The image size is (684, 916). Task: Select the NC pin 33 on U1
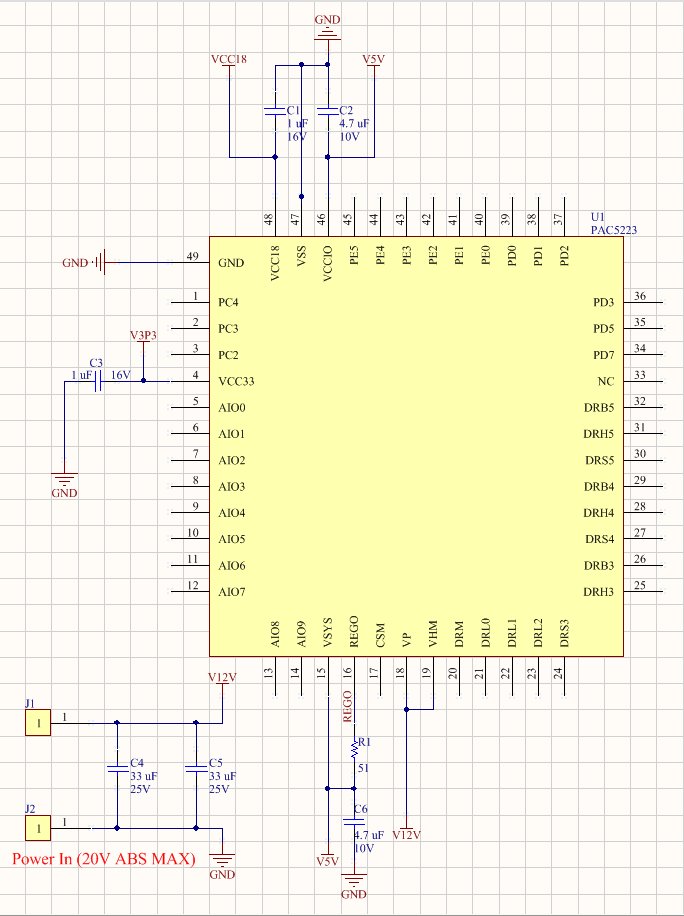(640, 381)
